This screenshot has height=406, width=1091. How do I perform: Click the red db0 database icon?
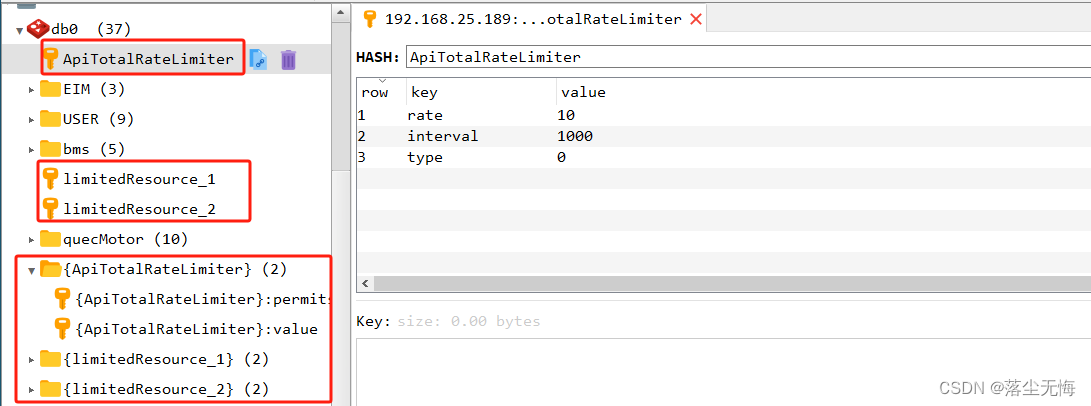pos(37,29)
